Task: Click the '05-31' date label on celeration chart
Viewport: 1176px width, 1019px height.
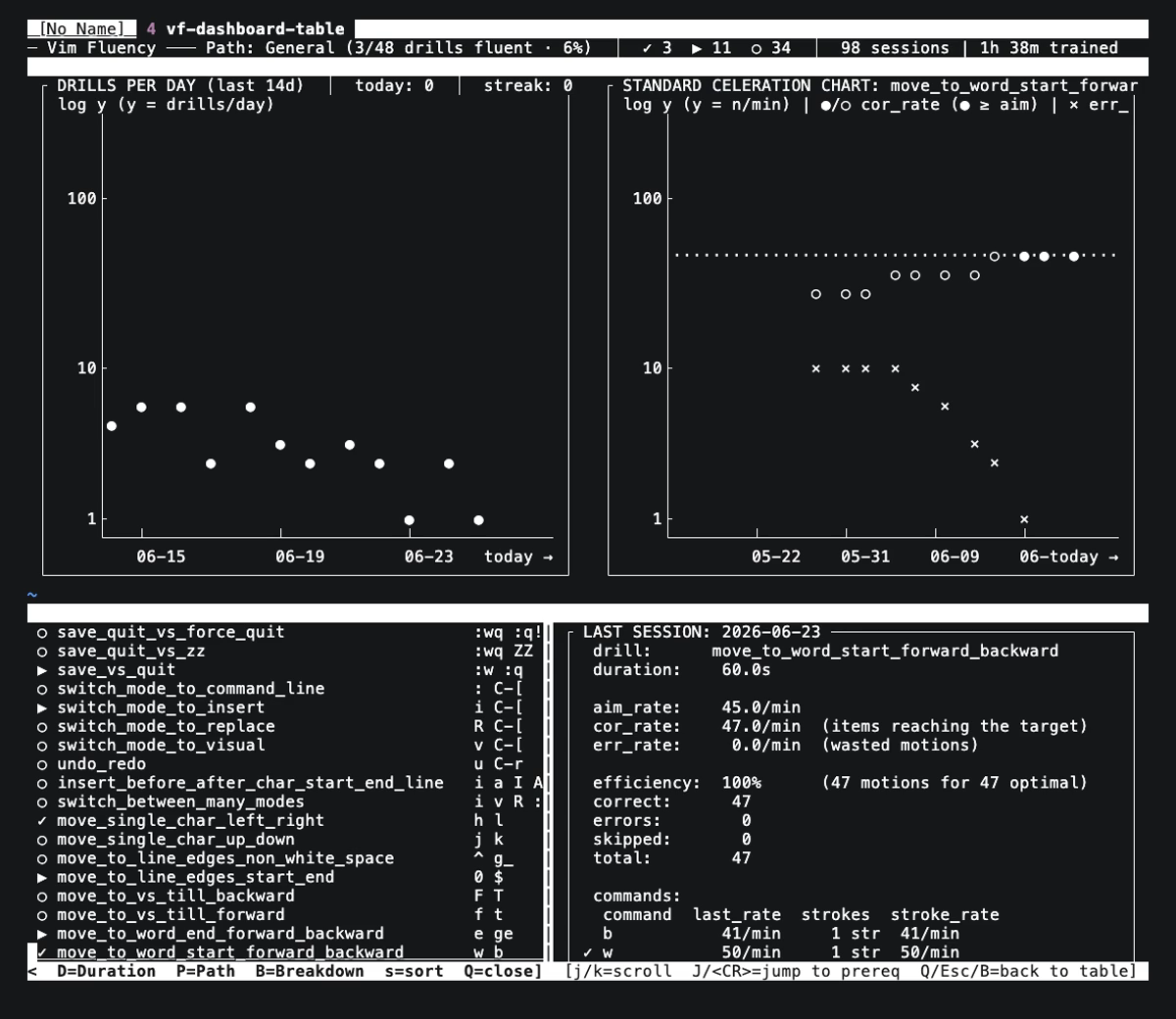Action: pyautogui.click(x=865, y=557)
